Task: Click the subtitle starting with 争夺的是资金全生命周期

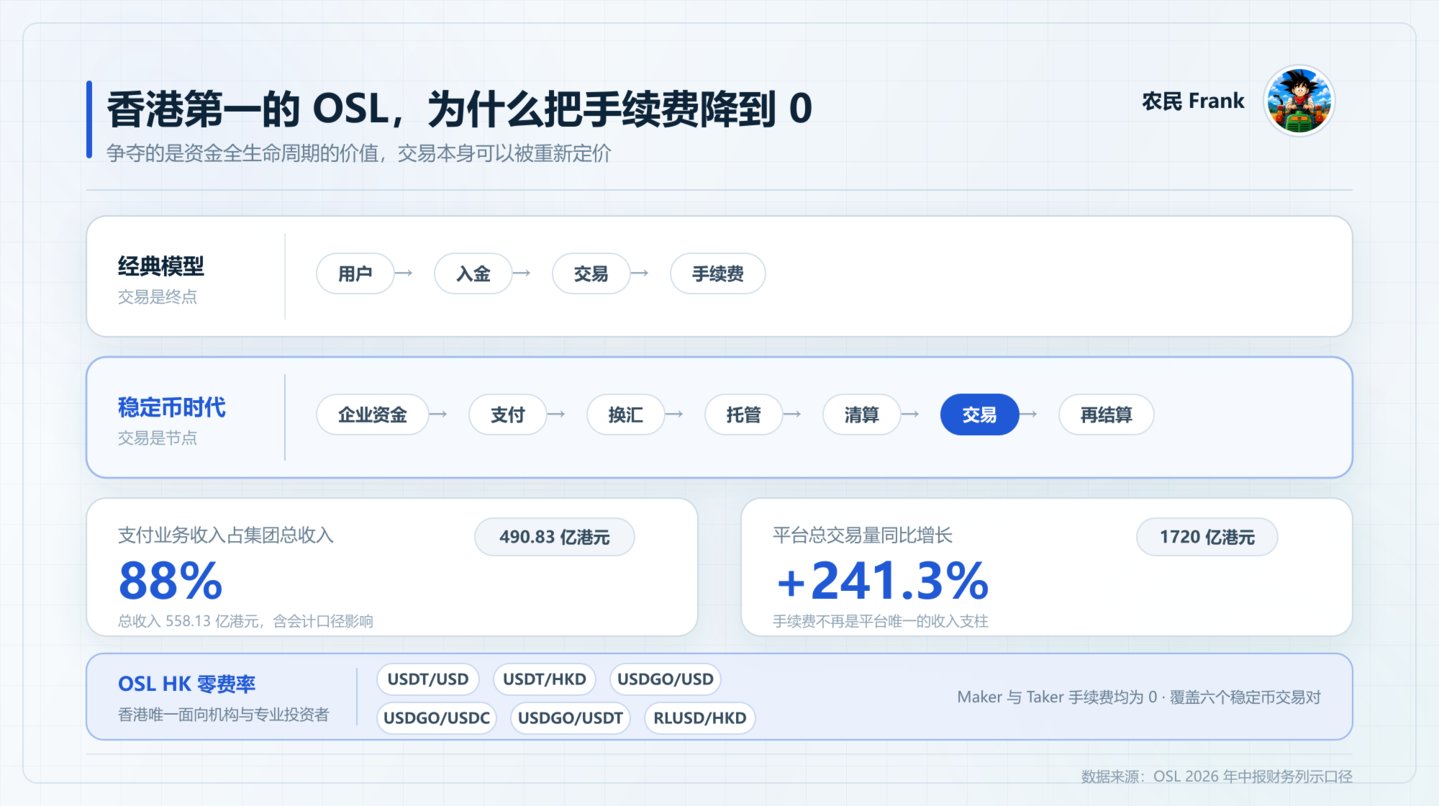Action: [359, 155]
